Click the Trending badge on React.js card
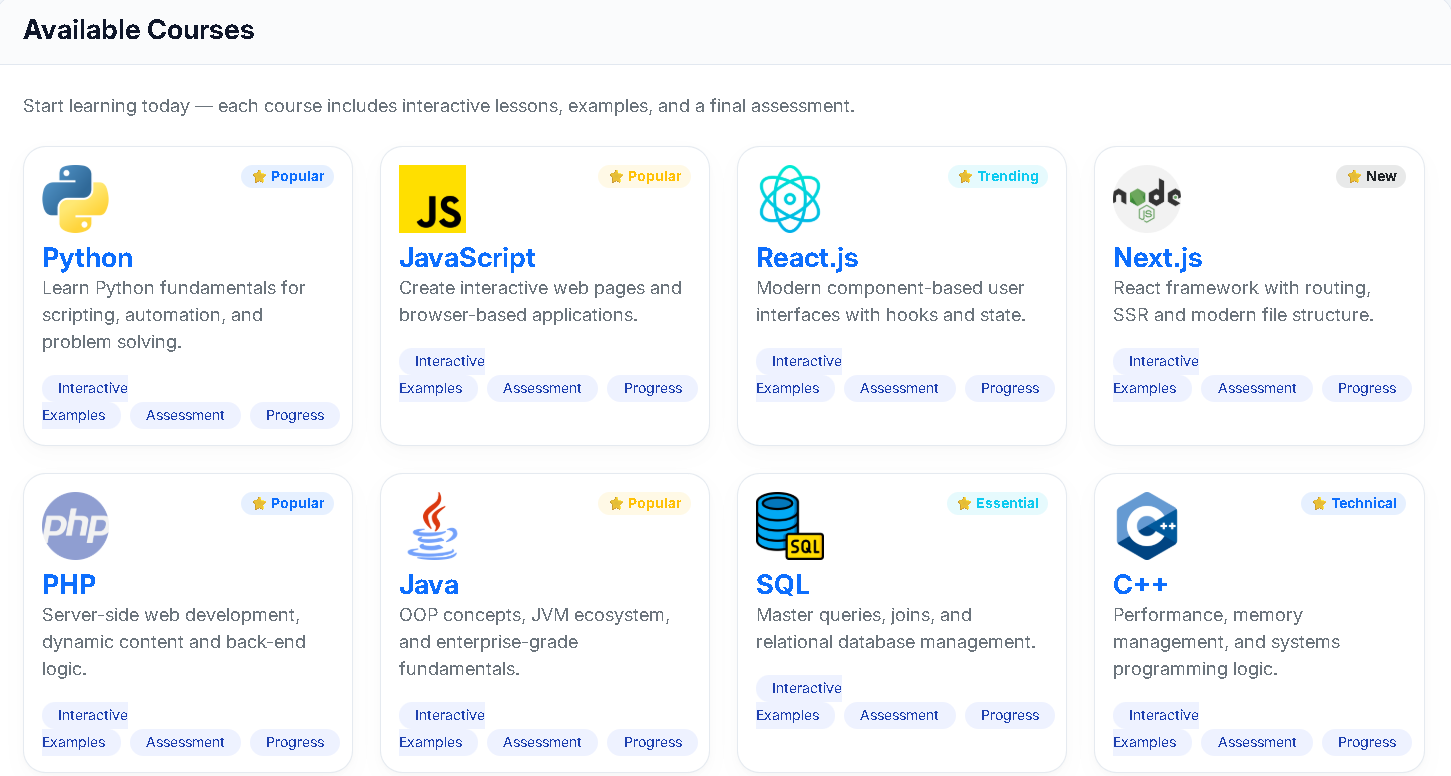 (998, 176)
